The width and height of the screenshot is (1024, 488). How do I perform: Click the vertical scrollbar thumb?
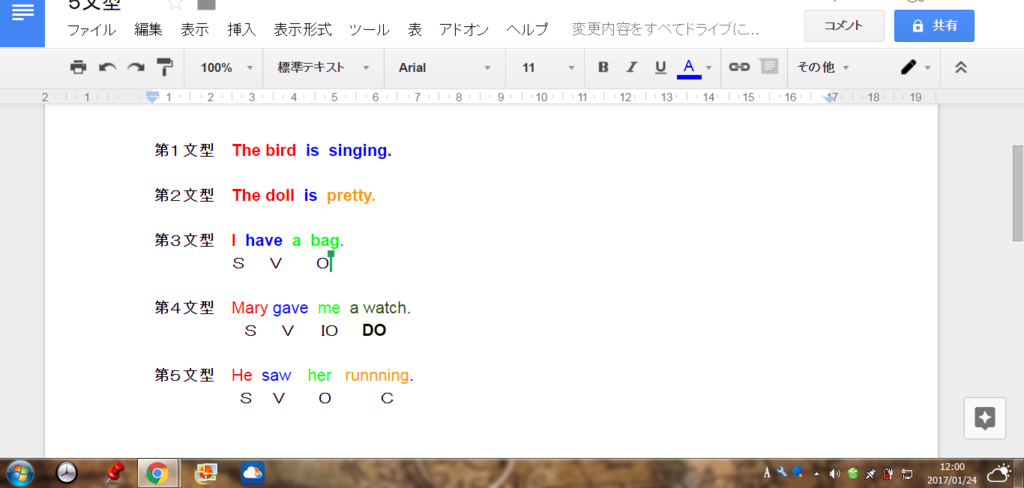[x=1017, y=193]
